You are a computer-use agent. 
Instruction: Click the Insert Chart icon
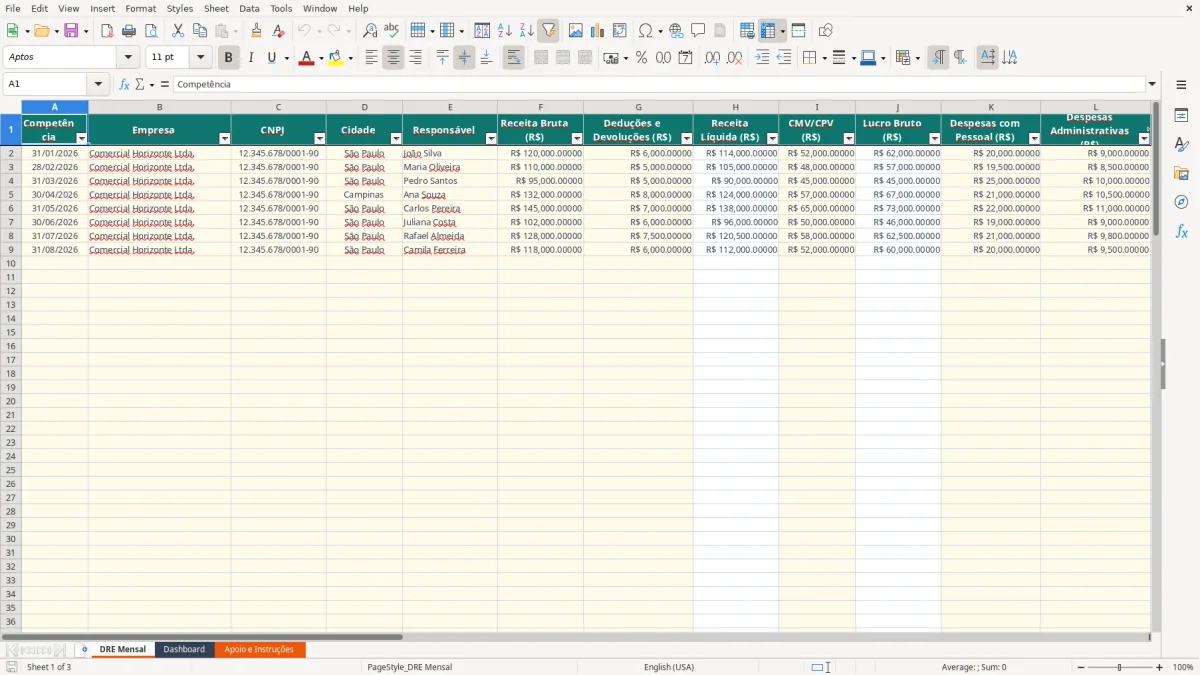pos(598,31)
